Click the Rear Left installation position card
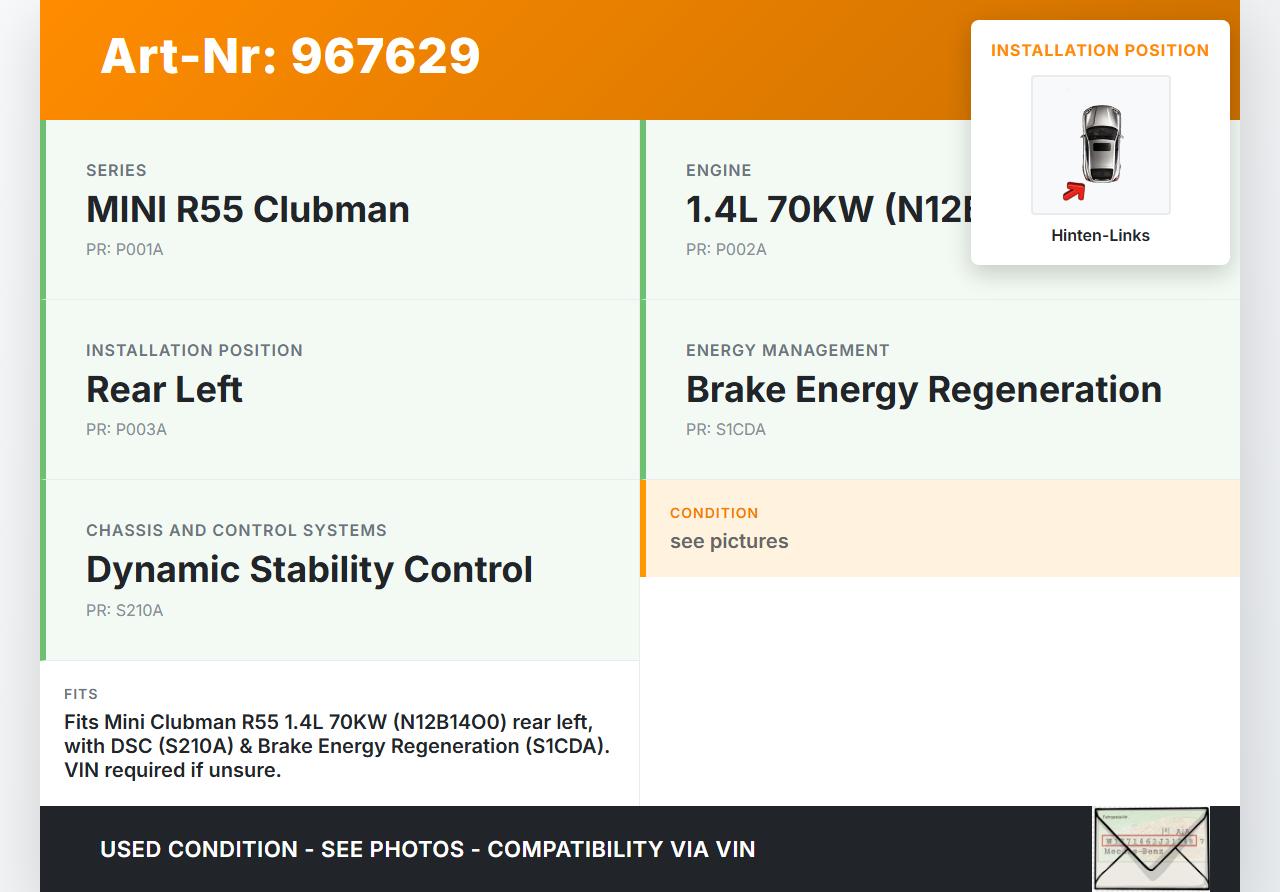1280x892 pixels. pos(340,389)
